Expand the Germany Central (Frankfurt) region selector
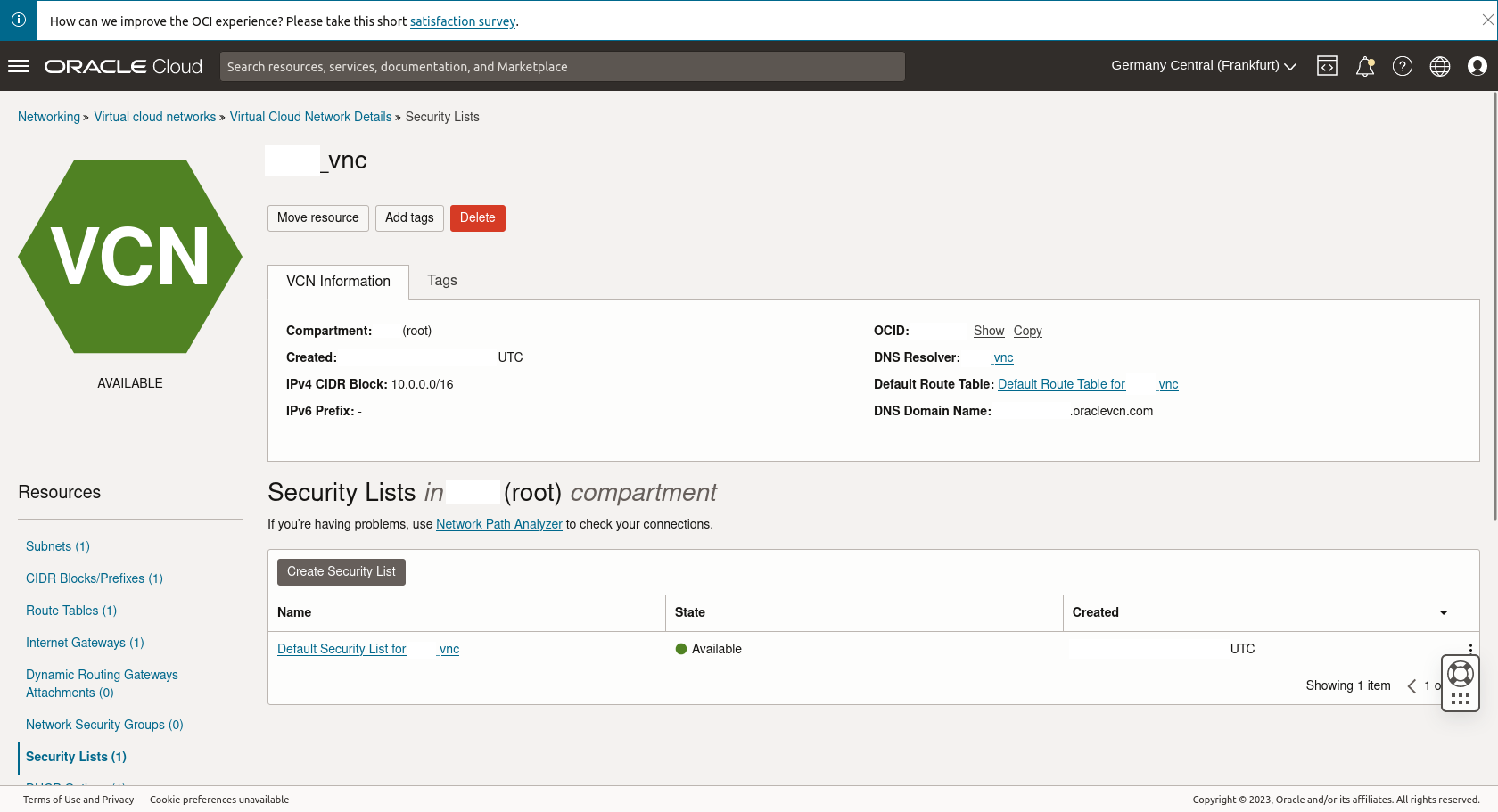 tap(1203, 66)
